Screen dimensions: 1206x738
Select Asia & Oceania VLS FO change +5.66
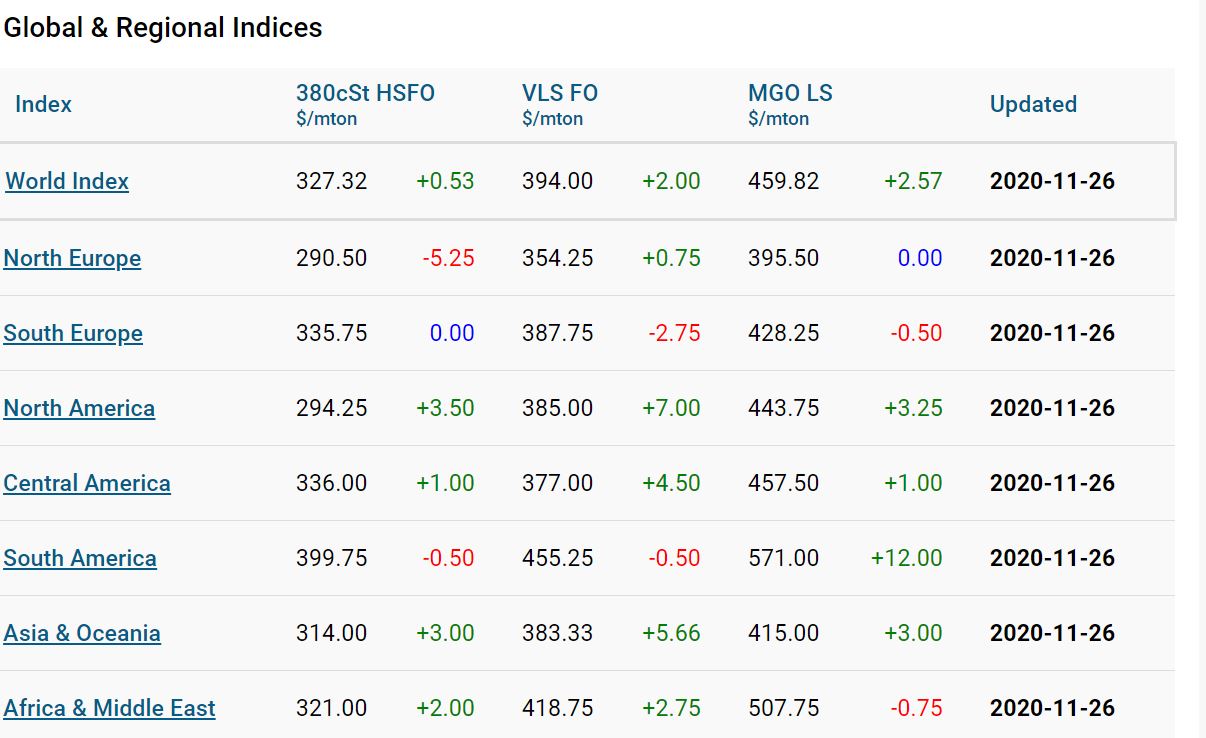[x=671, y=633]
